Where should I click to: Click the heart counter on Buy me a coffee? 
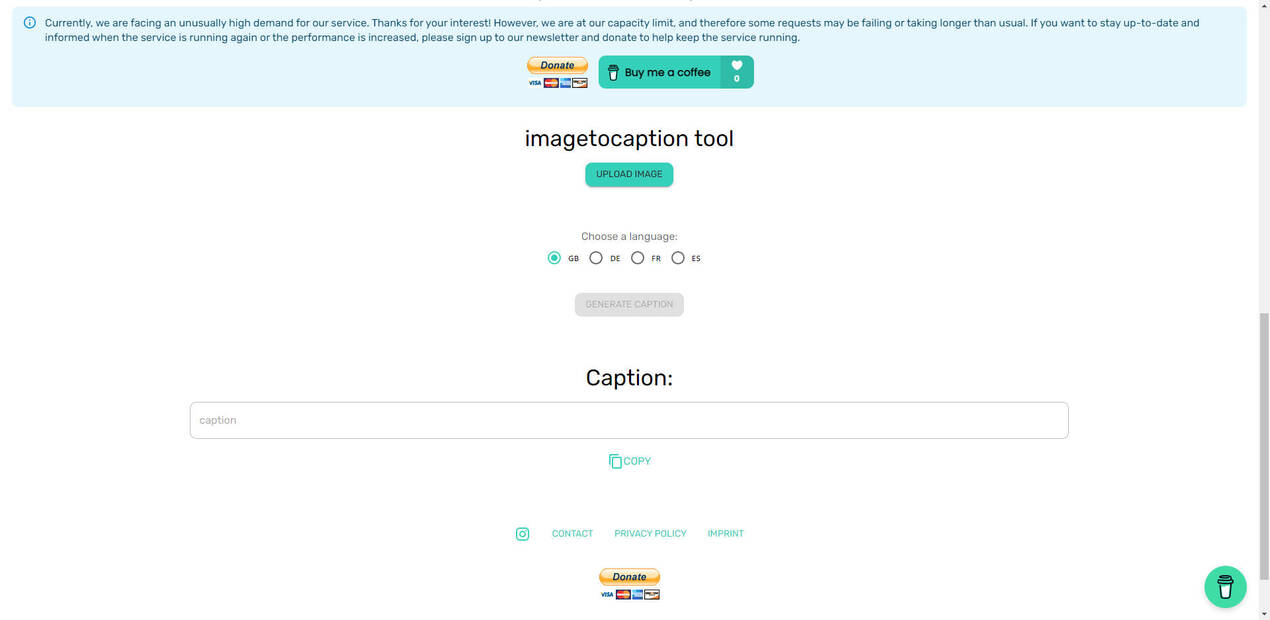[x=737, y=71]
